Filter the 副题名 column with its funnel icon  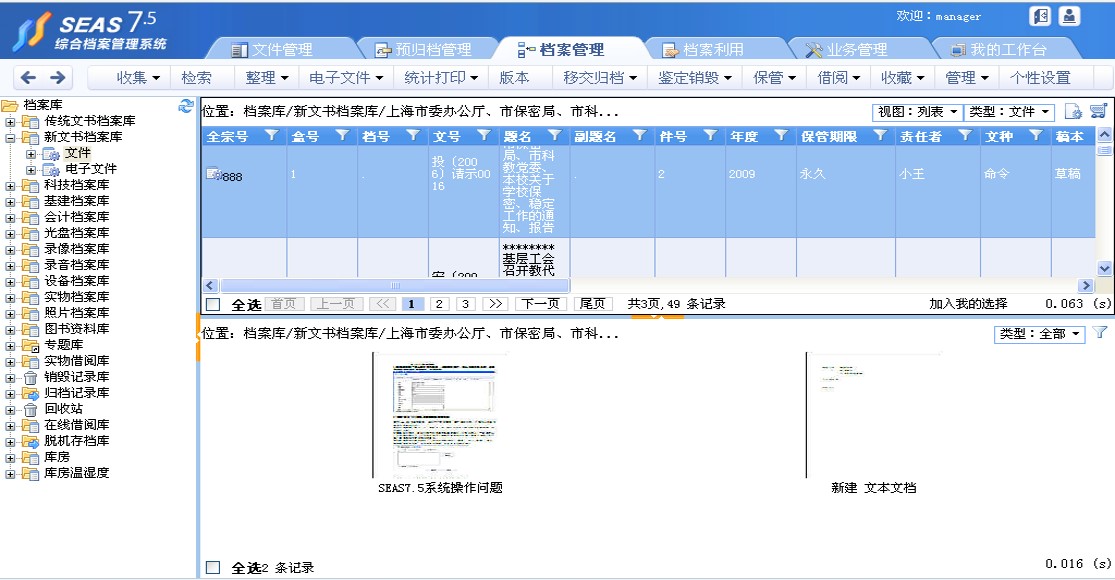(x=639, y=135)
